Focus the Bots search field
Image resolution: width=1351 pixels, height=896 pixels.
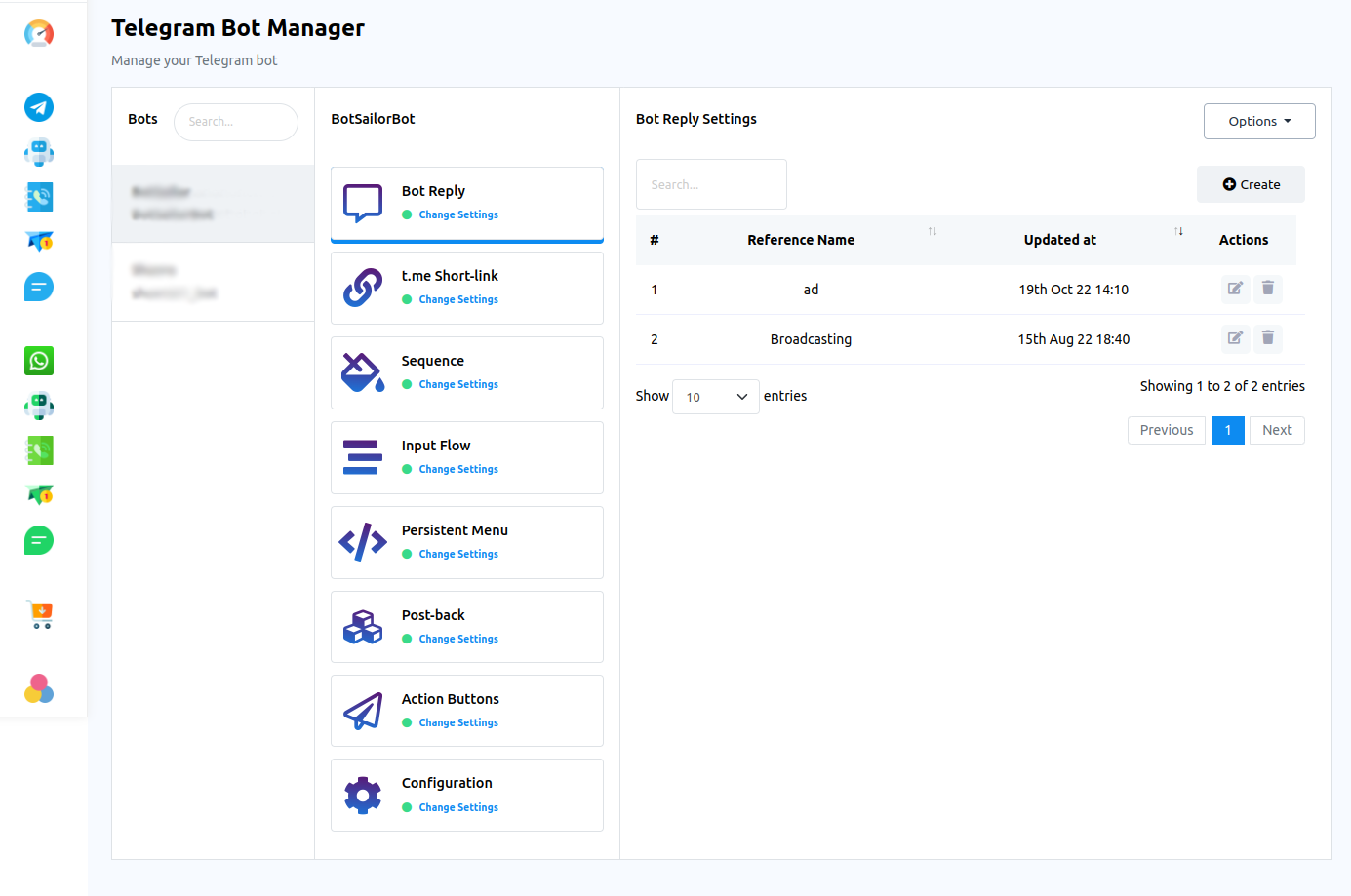click(x=236, y=122)
